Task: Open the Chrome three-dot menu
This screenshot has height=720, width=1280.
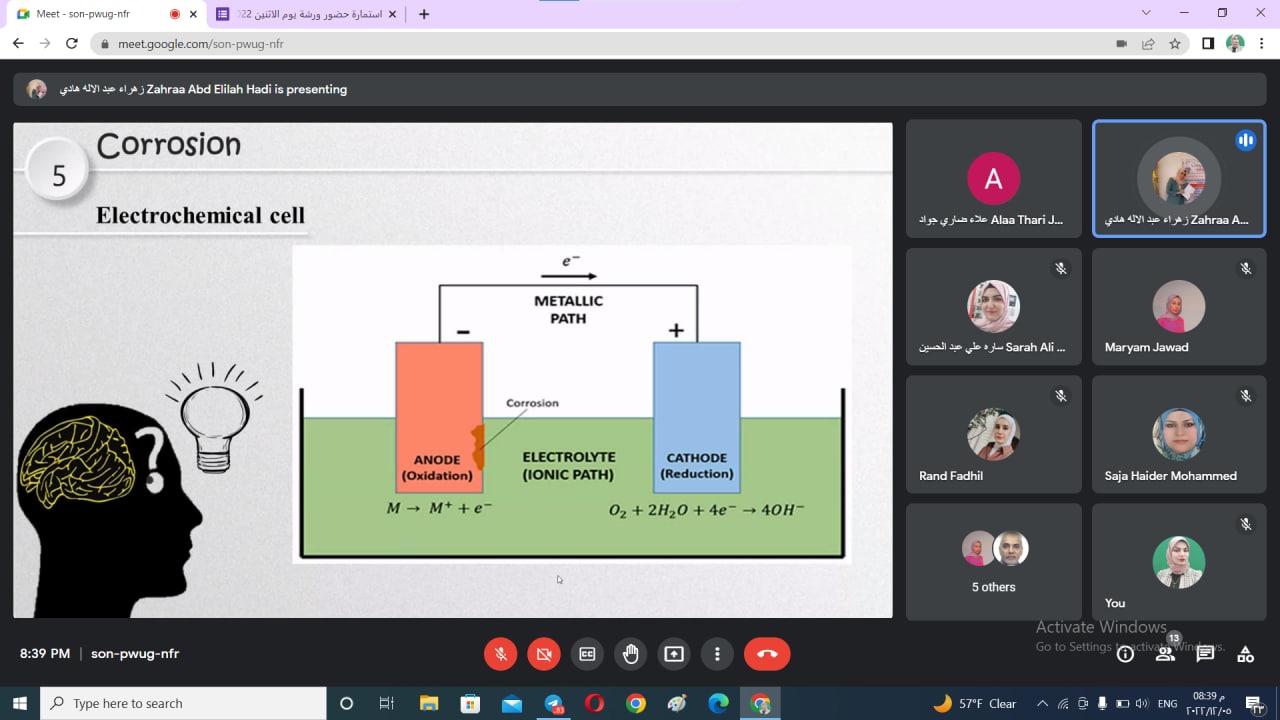Action: click(1262, 44)
